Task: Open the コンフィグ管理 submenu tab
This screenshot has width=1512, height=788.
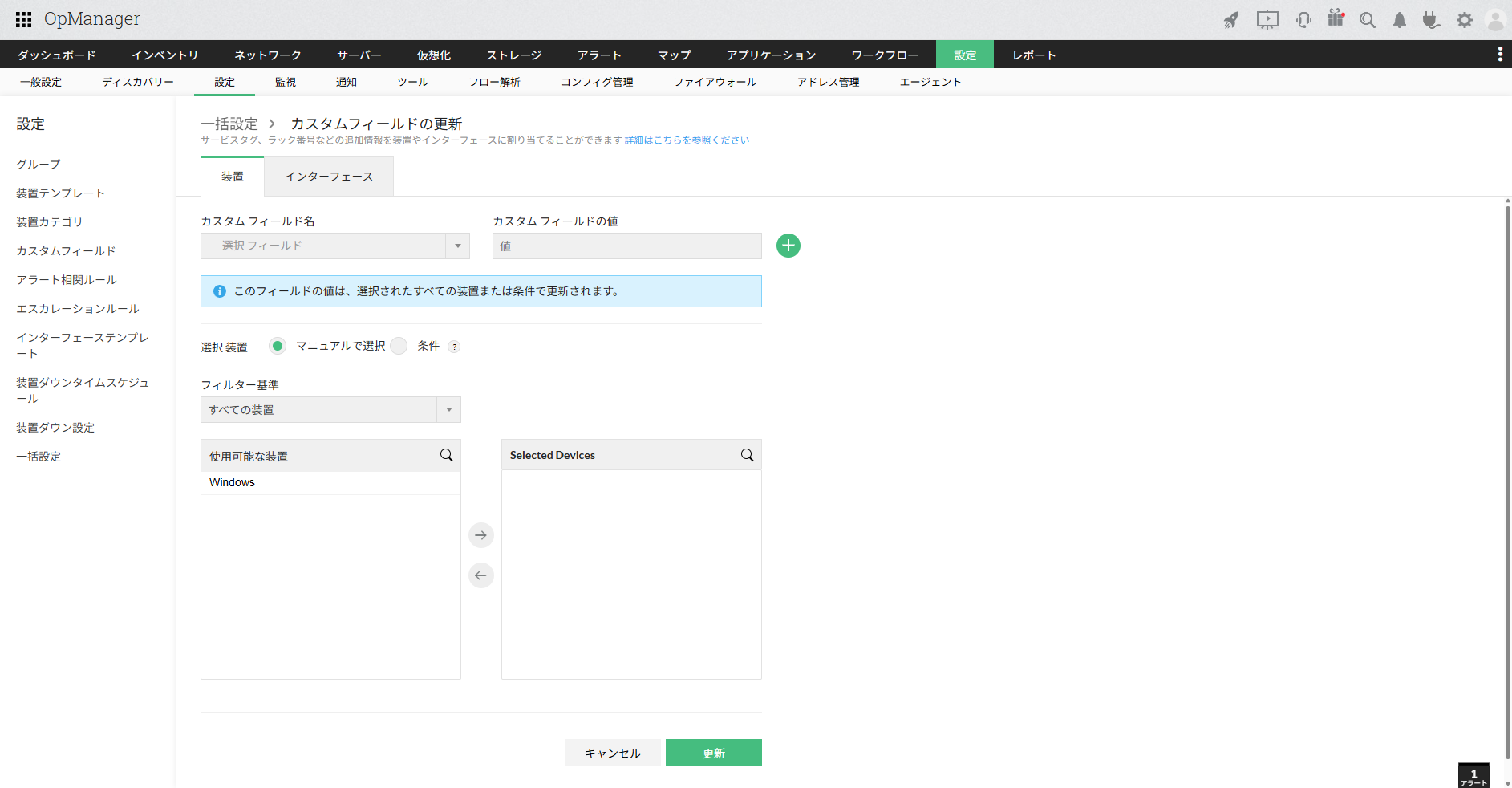Action: [x=598, y=82]
